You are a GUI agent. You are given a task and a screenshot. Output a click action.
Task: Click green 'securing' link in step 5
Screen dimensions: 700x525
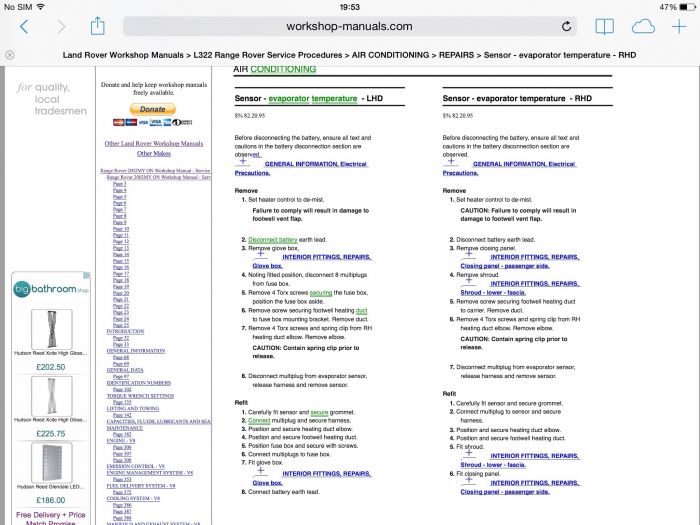[321, 293]
